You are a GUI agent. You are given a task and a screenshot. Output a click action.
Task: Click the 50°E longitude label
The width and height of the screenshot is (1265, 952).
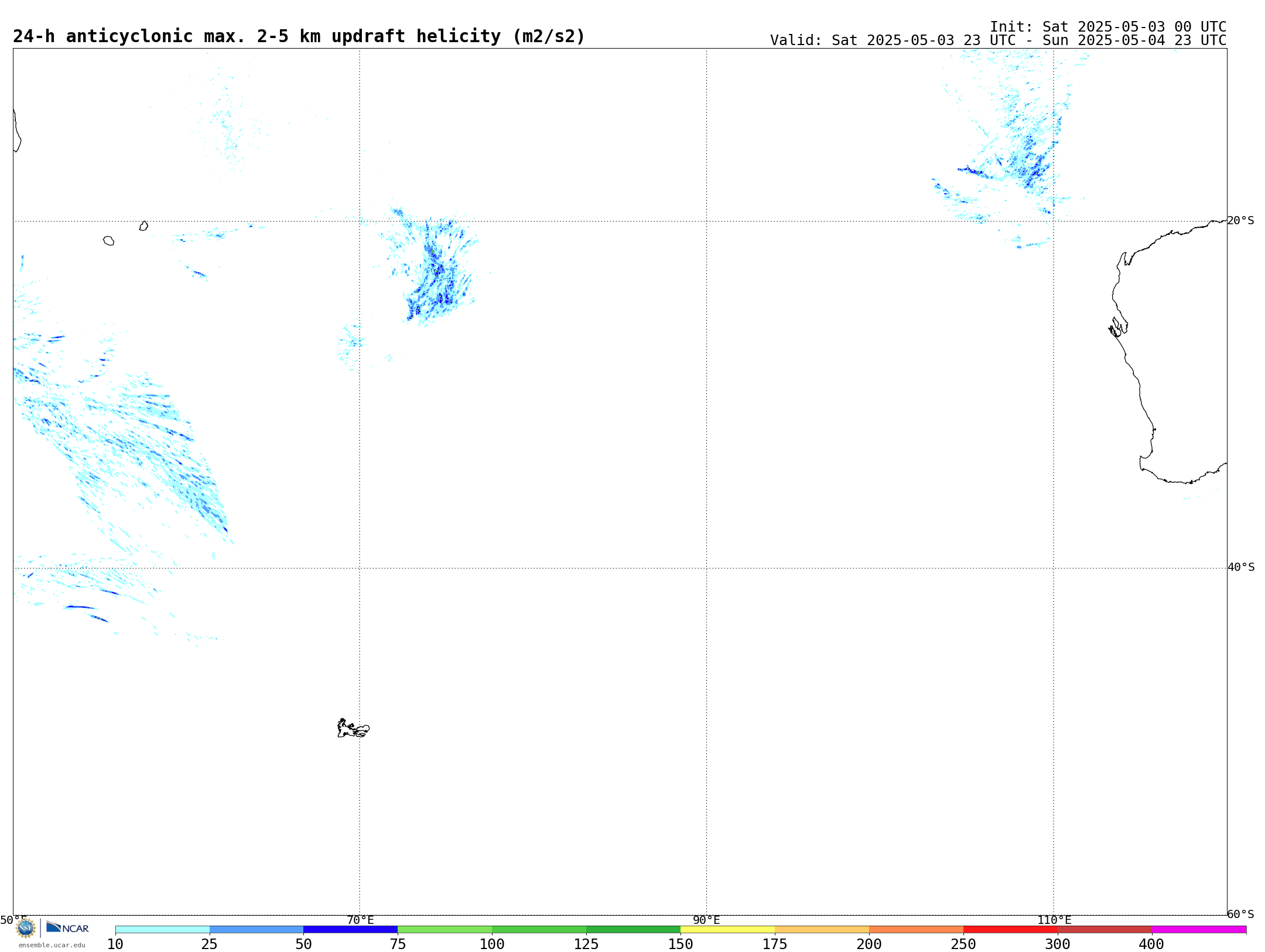click(13, 920)
